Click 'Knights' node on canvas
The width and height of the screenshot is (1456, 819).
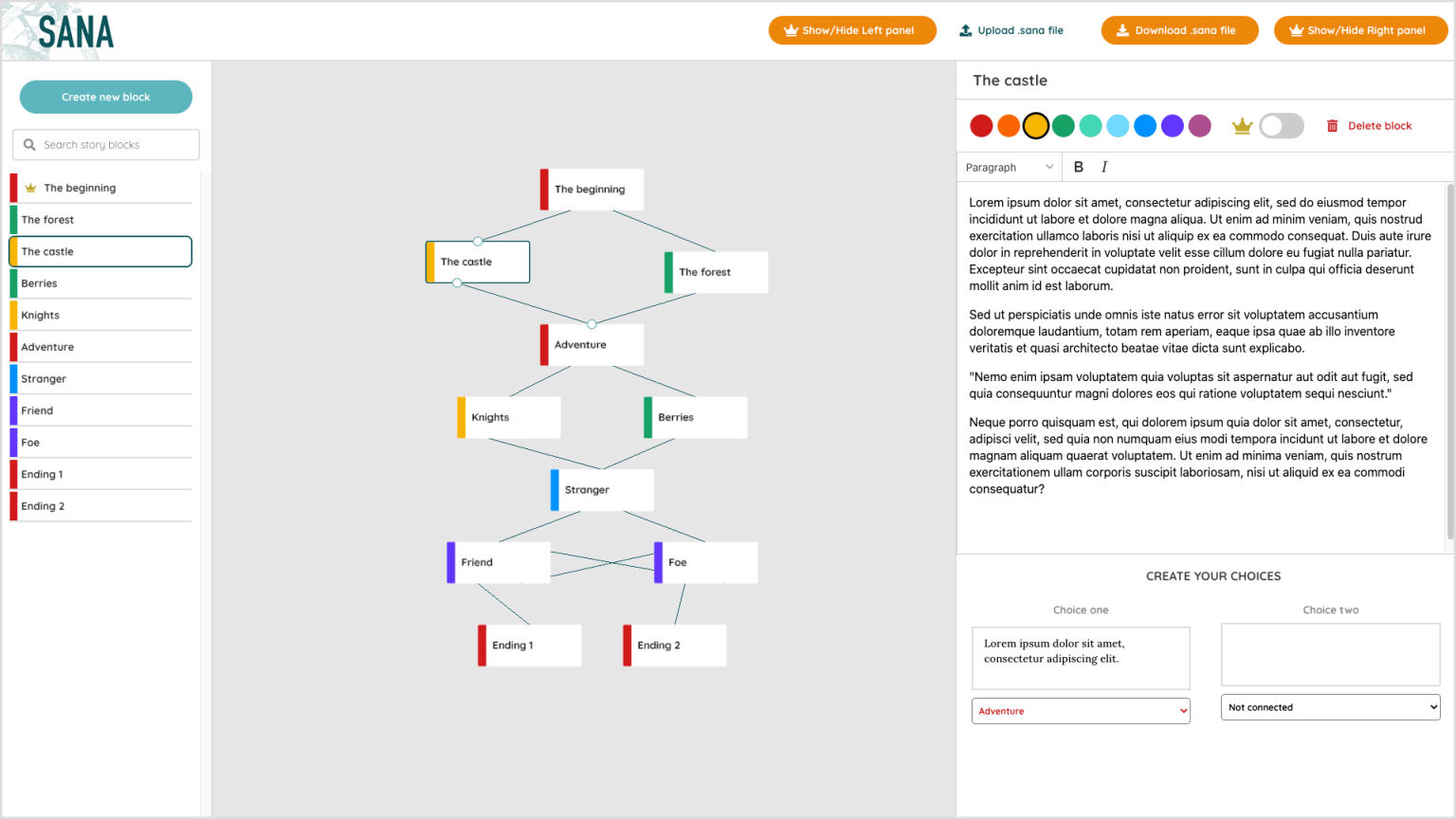pos(509,417)
